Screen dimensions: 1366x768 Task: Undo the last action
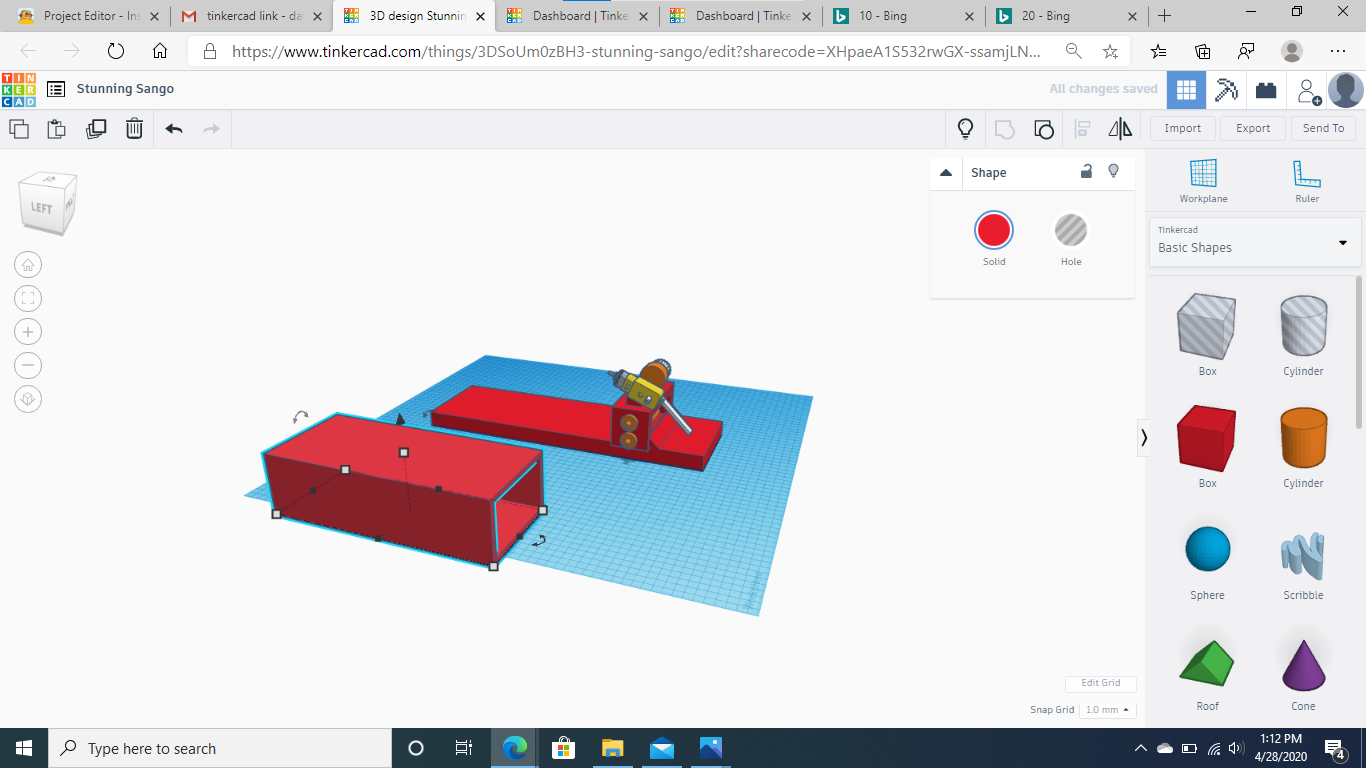[174, 129]
